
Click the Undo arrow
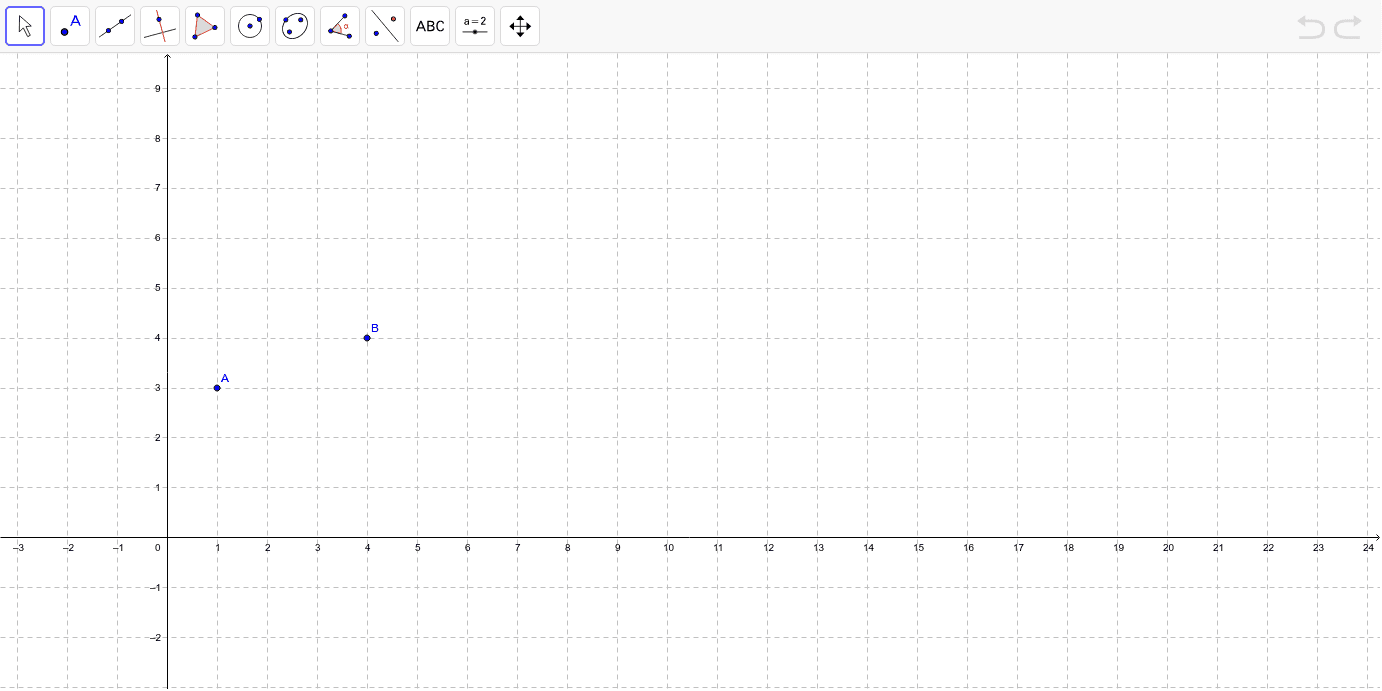[x=1311, y=27]
